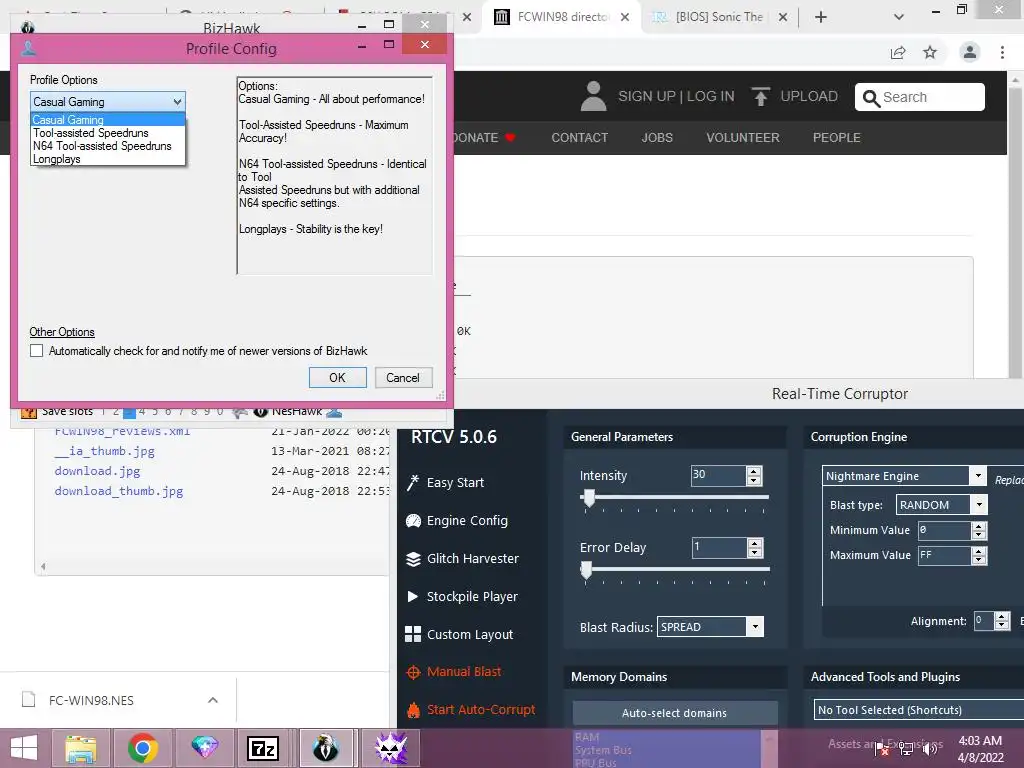Viewport: 1024px width, 768px height.
Task: Click the Minimum Value input field
Action: (944, 530)
